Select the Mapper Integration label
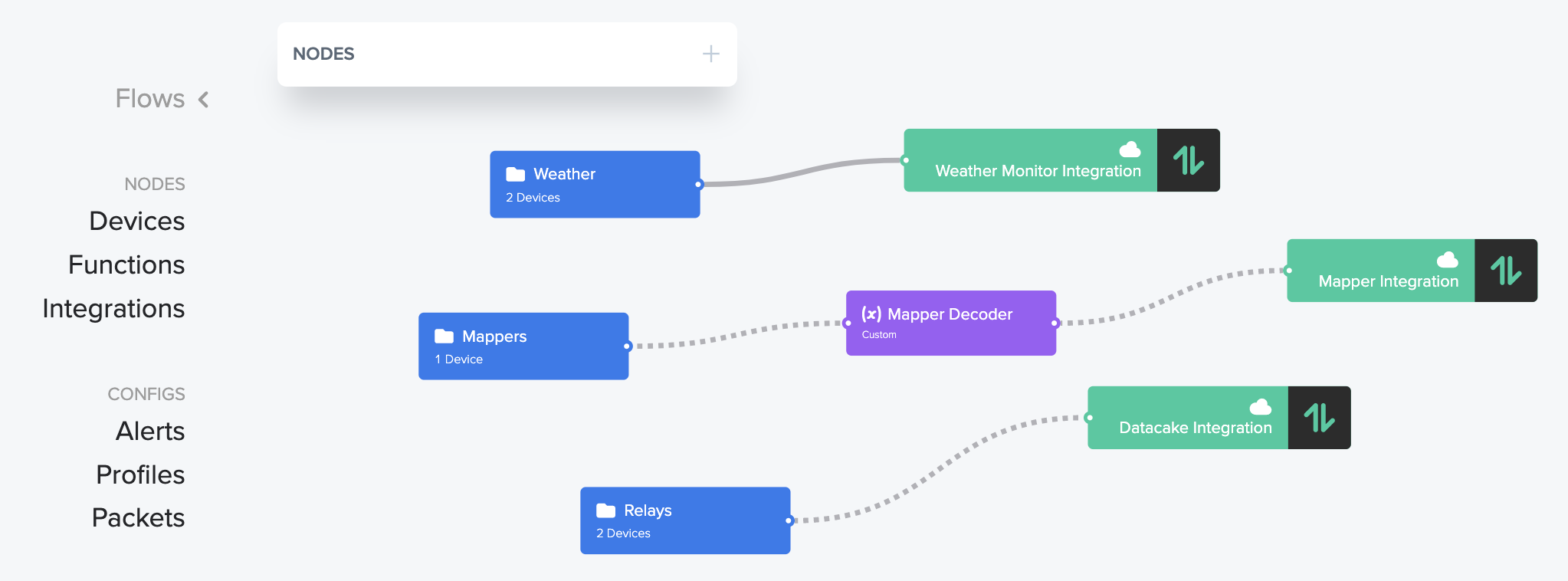 click(x=1389, y=281)
